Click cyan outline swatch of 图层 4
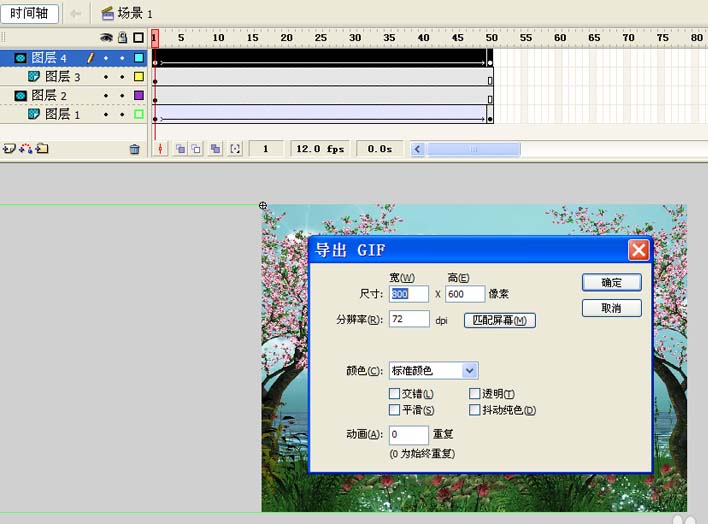This screenshot has width=708, height=524. (139, 58)
